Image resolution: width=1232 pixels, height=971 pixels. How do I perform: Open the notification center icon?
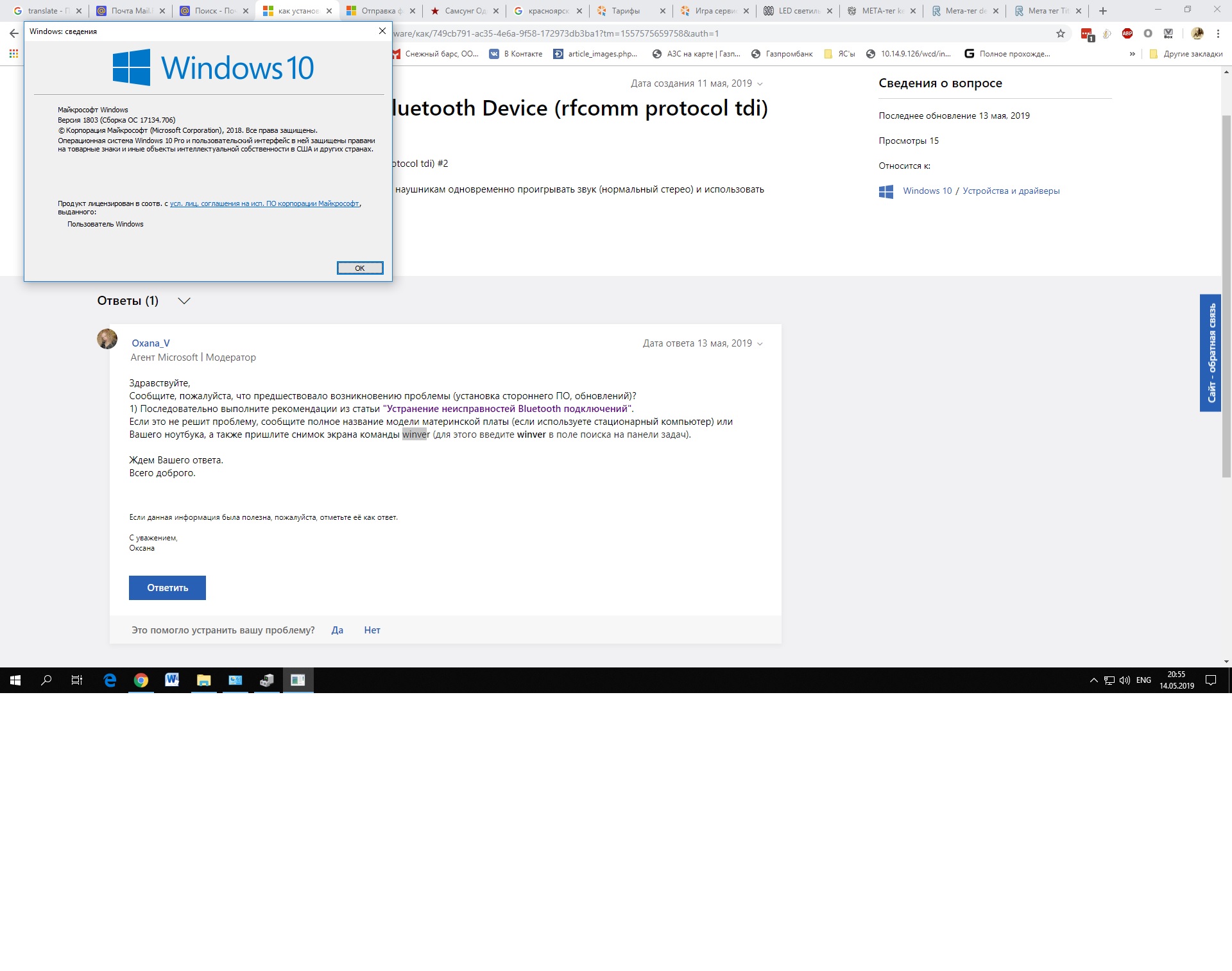pyautogui.click(x=1211, y=680)
